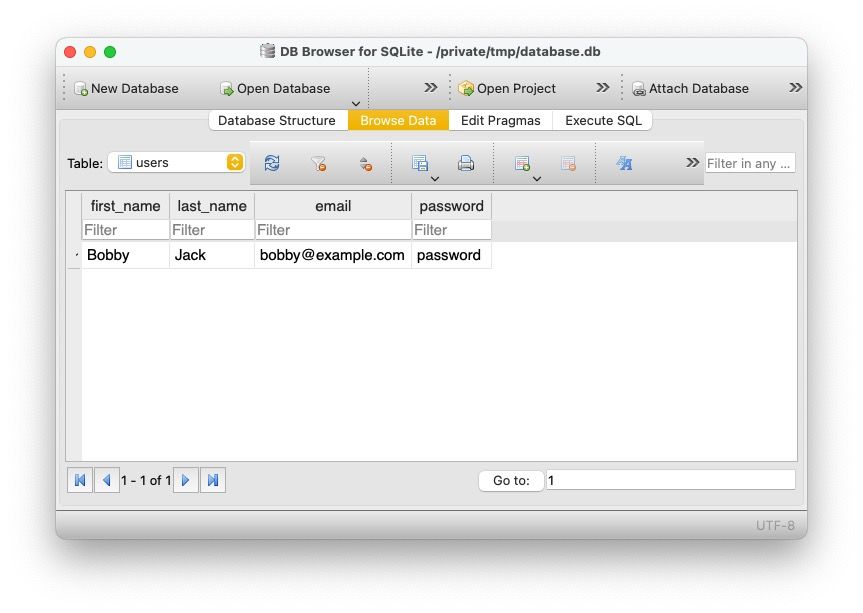Insert a new record into users
Viewport: 863px width, 613px height.
click(x=521, y=160)
